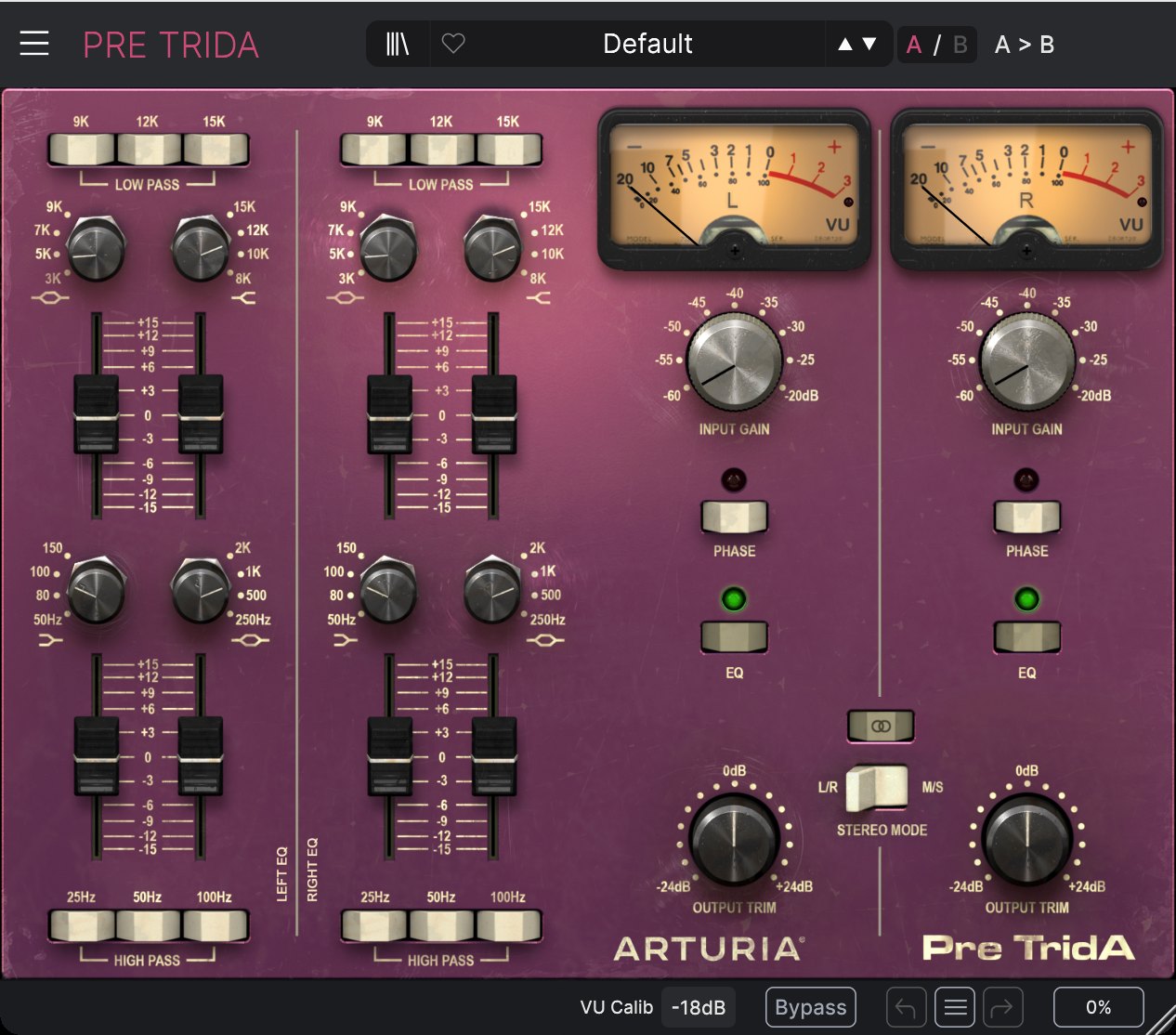Click the right channel VU meter

(1026, 188)
